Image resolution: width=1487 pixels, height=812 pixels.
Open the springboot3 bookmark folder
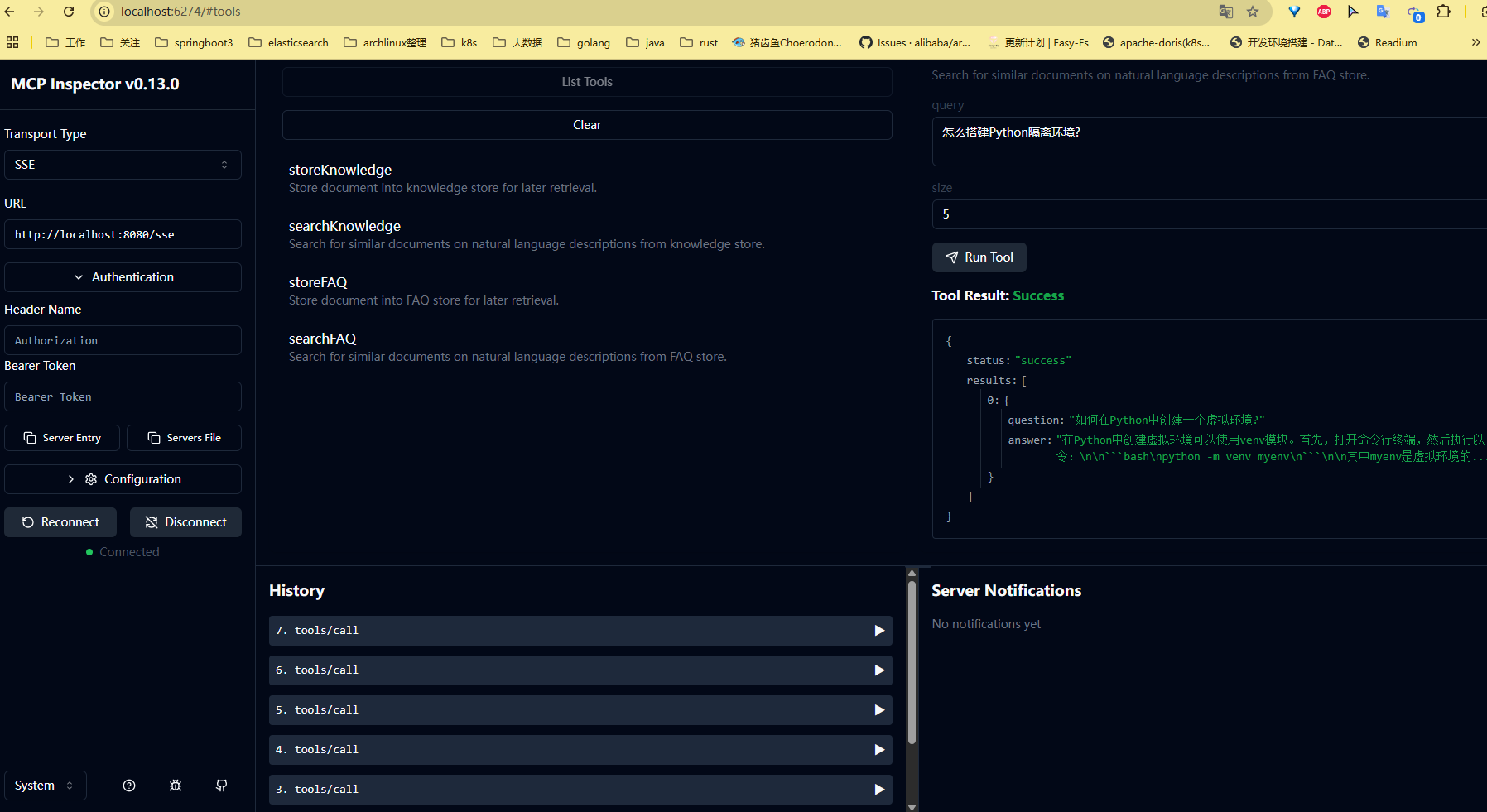pyautogui.click(x=195, y=42)
